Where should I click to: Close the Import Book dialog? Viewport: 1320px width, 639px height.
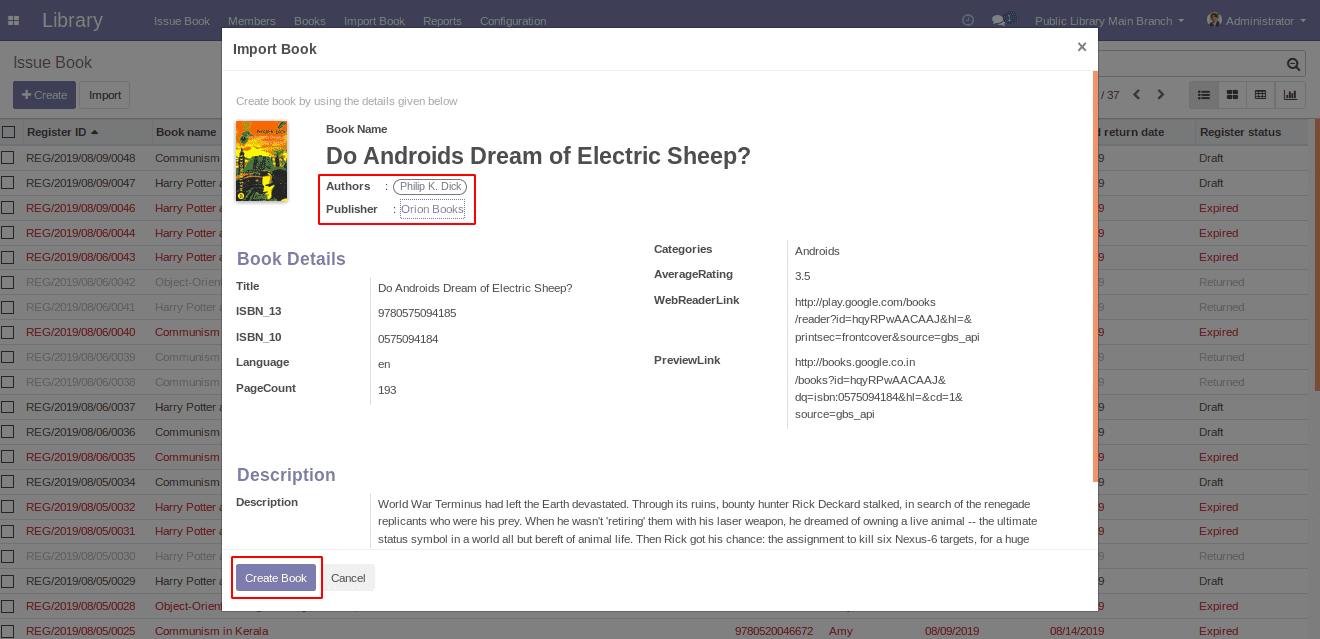[x=1081, y=47]
